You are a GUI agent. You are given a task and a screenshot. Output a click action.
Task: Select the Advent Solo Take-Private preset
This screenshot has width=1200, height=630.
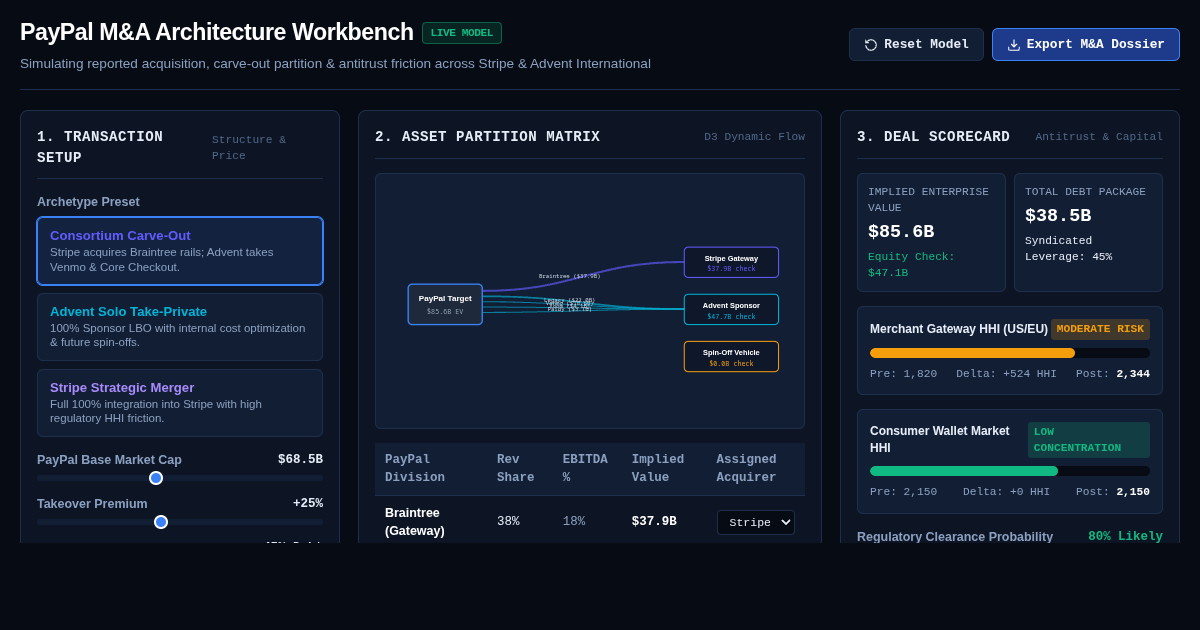point(180,327)
